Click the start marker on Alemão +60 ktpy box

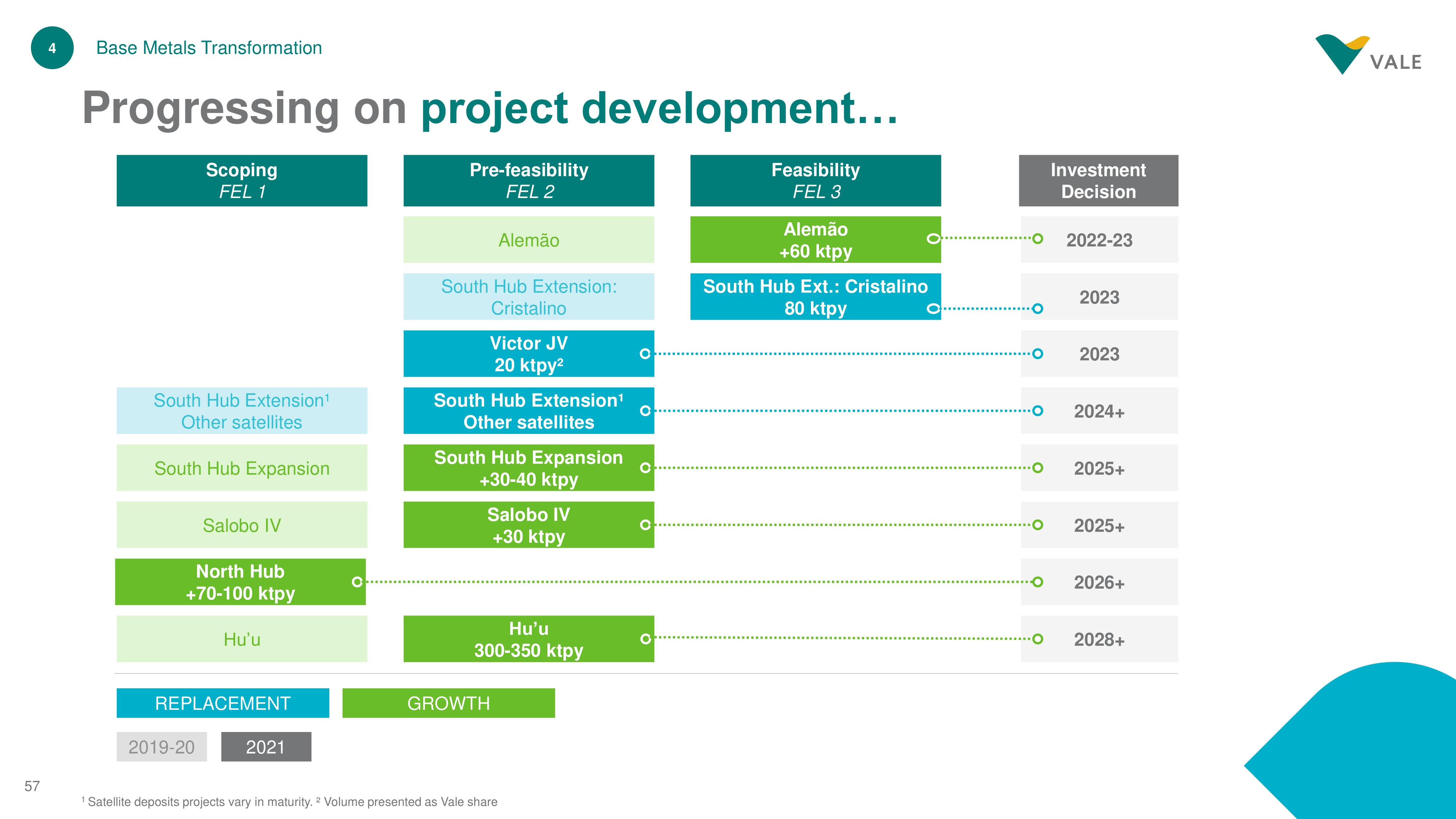tap(933, 238)
